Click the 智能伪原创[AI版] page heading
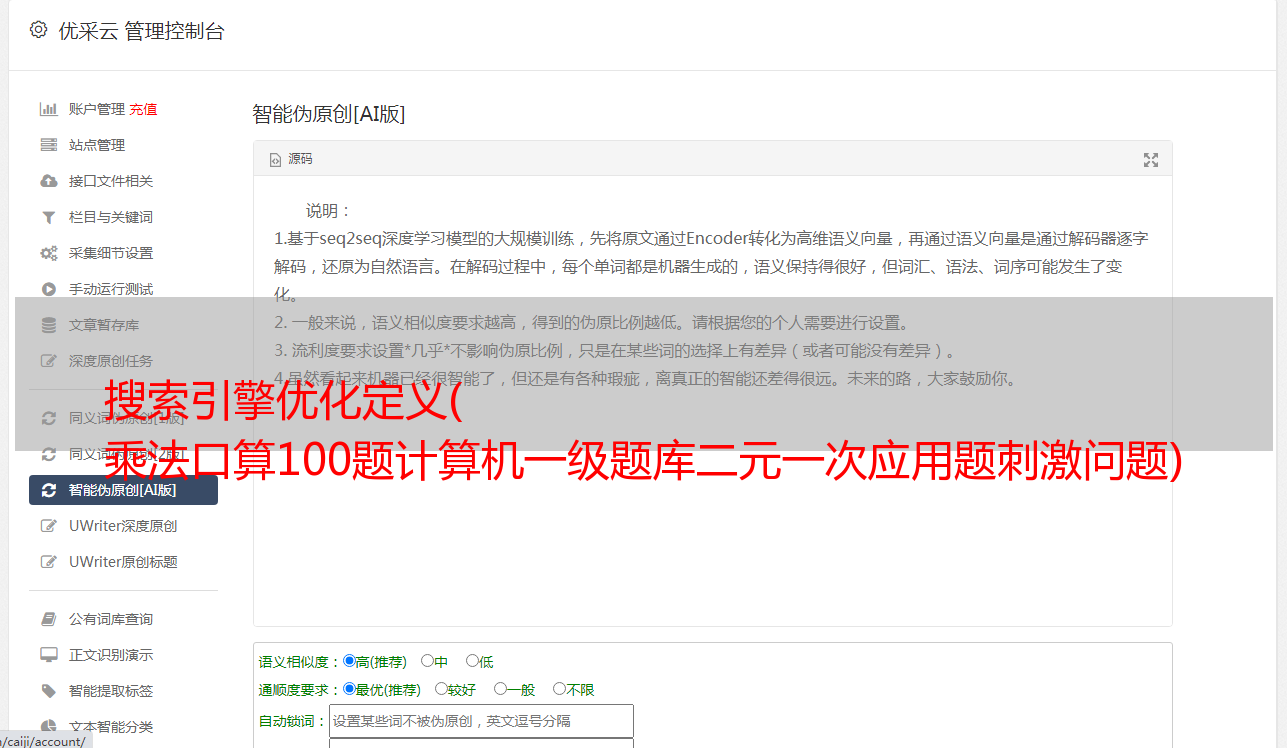Screen dimensions: 1287x748 [x=329, y=114]
